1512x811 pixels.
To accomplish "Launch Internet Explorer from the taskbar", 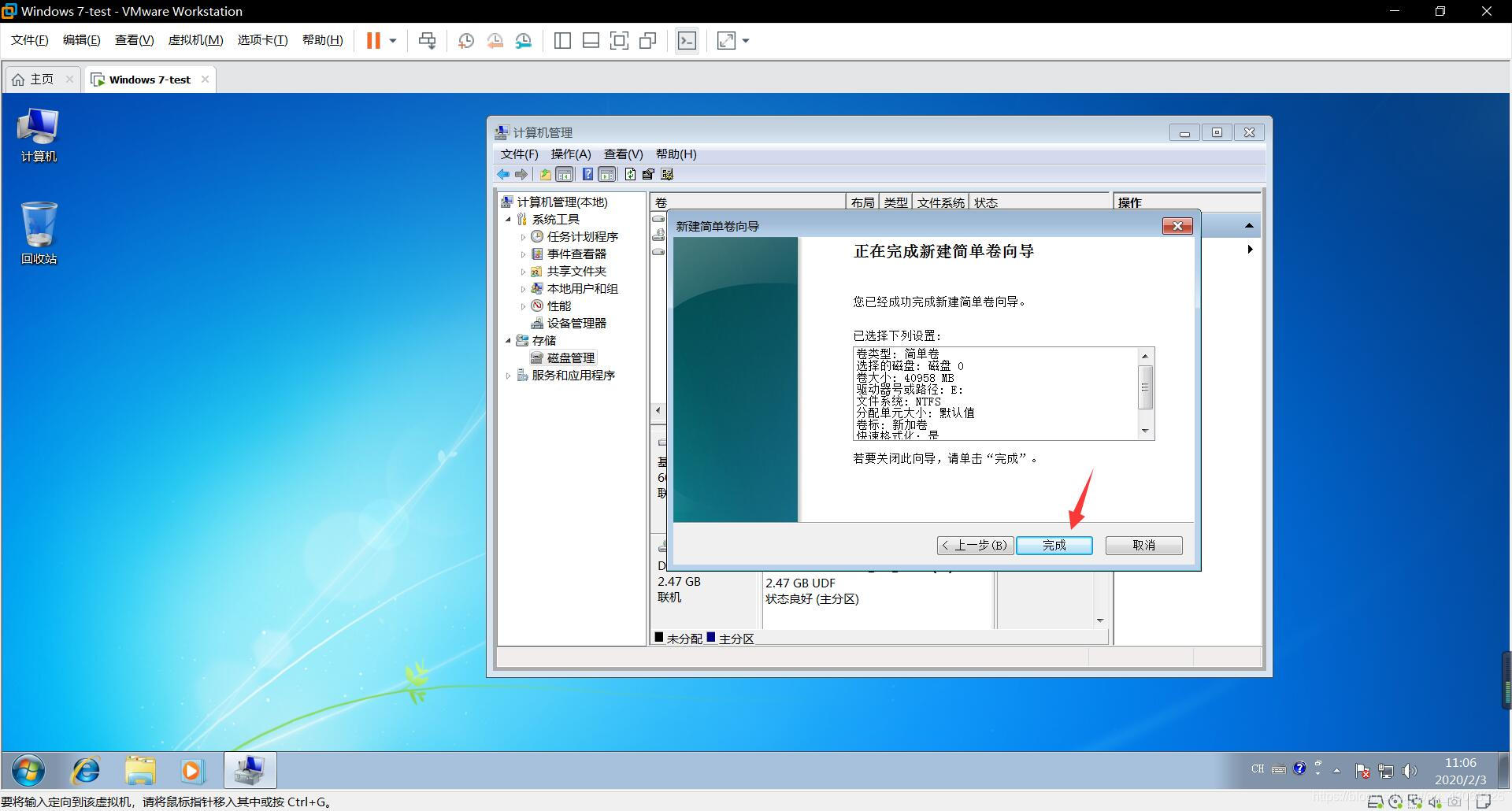I will point(86,770).
